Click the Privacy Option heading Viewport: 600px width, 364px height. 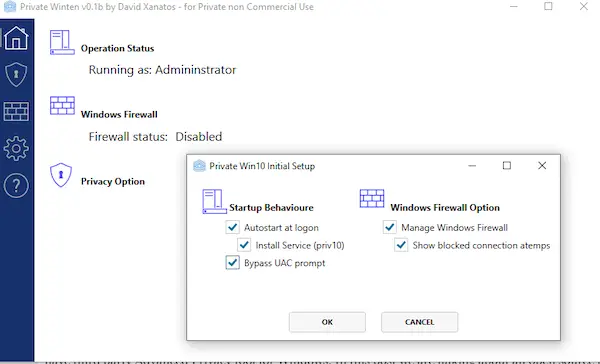[x=113, y=181]
